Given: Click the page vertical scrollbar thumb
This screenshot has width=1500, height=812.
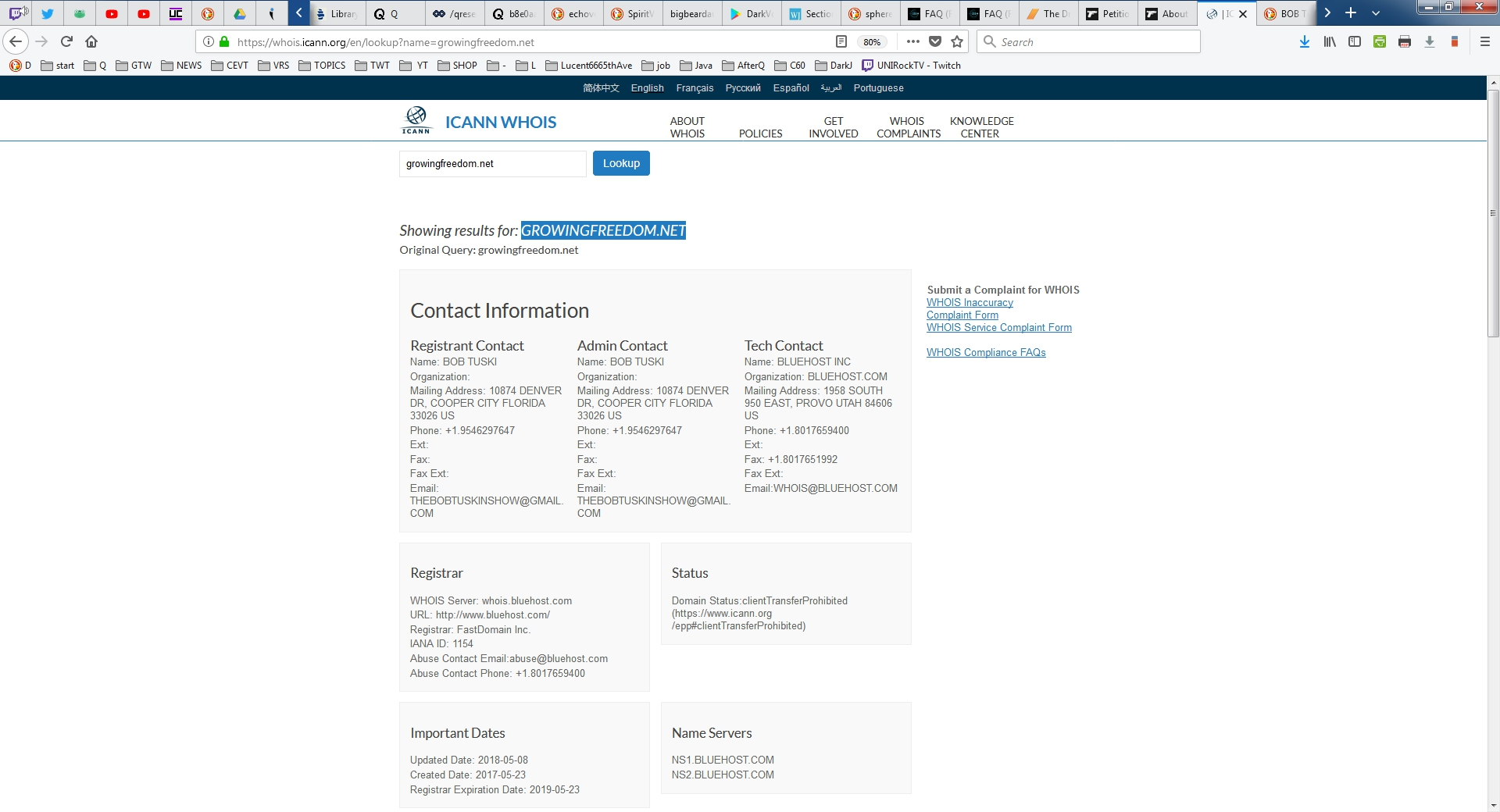Looking at the screenshot, I should tap(1493, 212).
